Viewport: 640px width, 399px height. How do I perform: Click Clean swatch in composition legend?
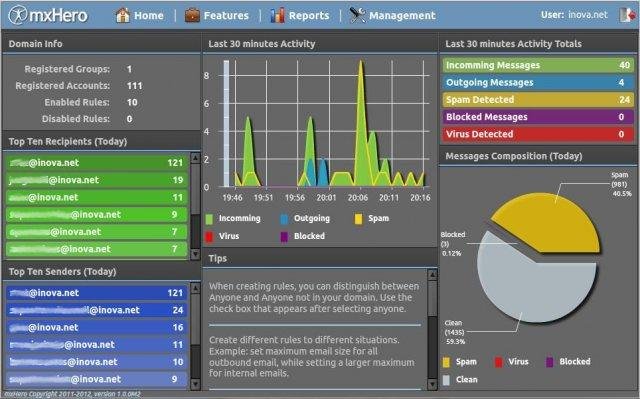446,380
